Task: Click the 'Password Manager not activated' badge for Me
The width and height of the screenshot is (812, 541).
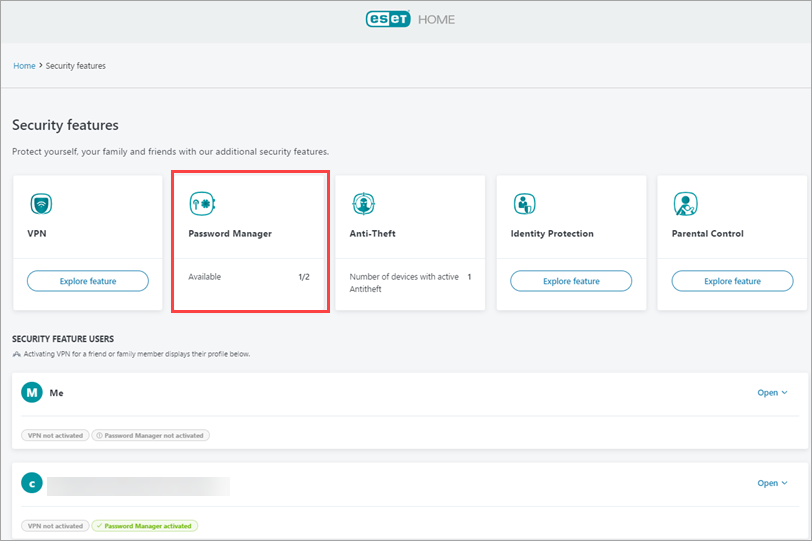Action: coord(151,435)
